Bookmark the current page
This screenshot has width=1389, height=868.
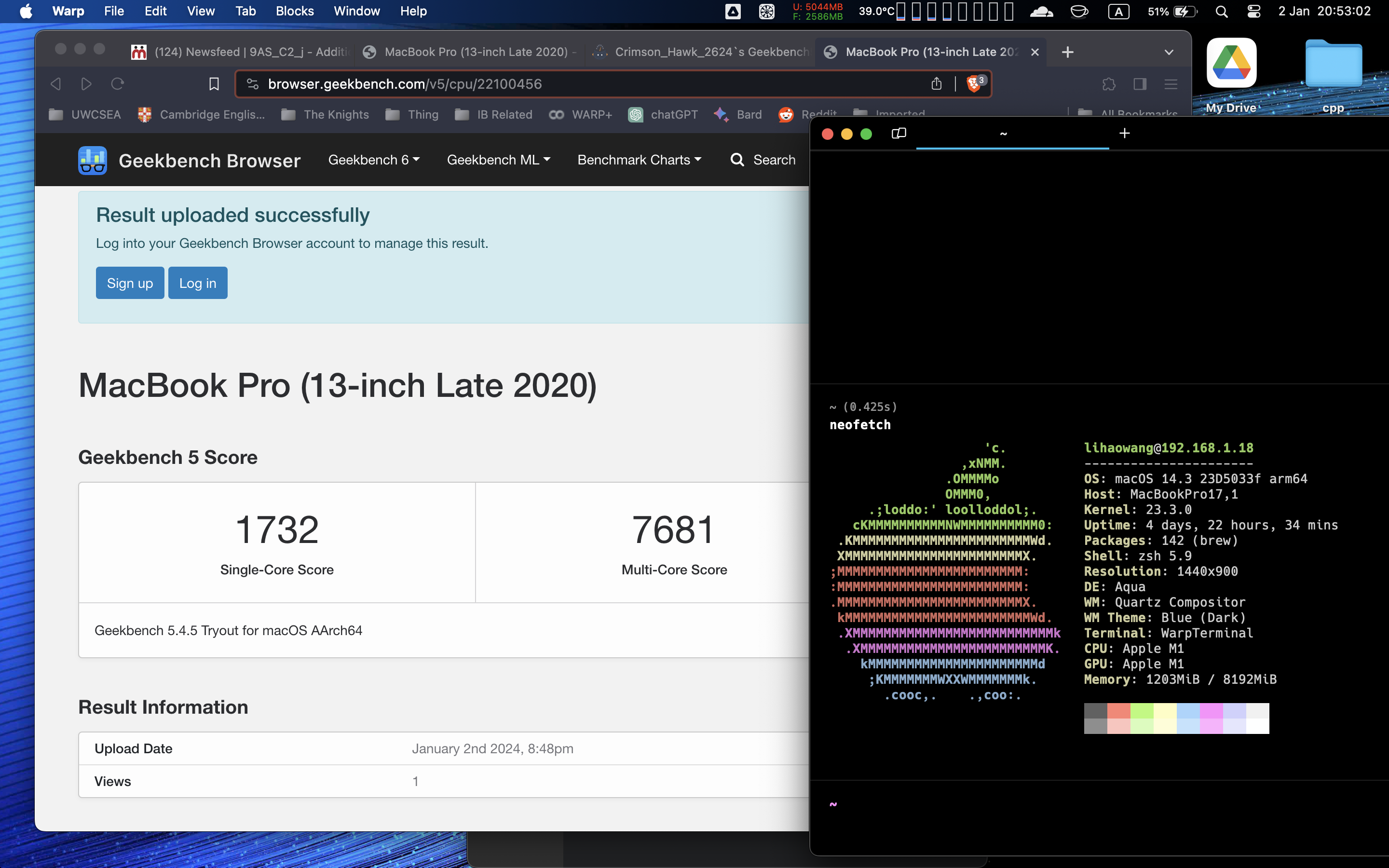point(214,84)
